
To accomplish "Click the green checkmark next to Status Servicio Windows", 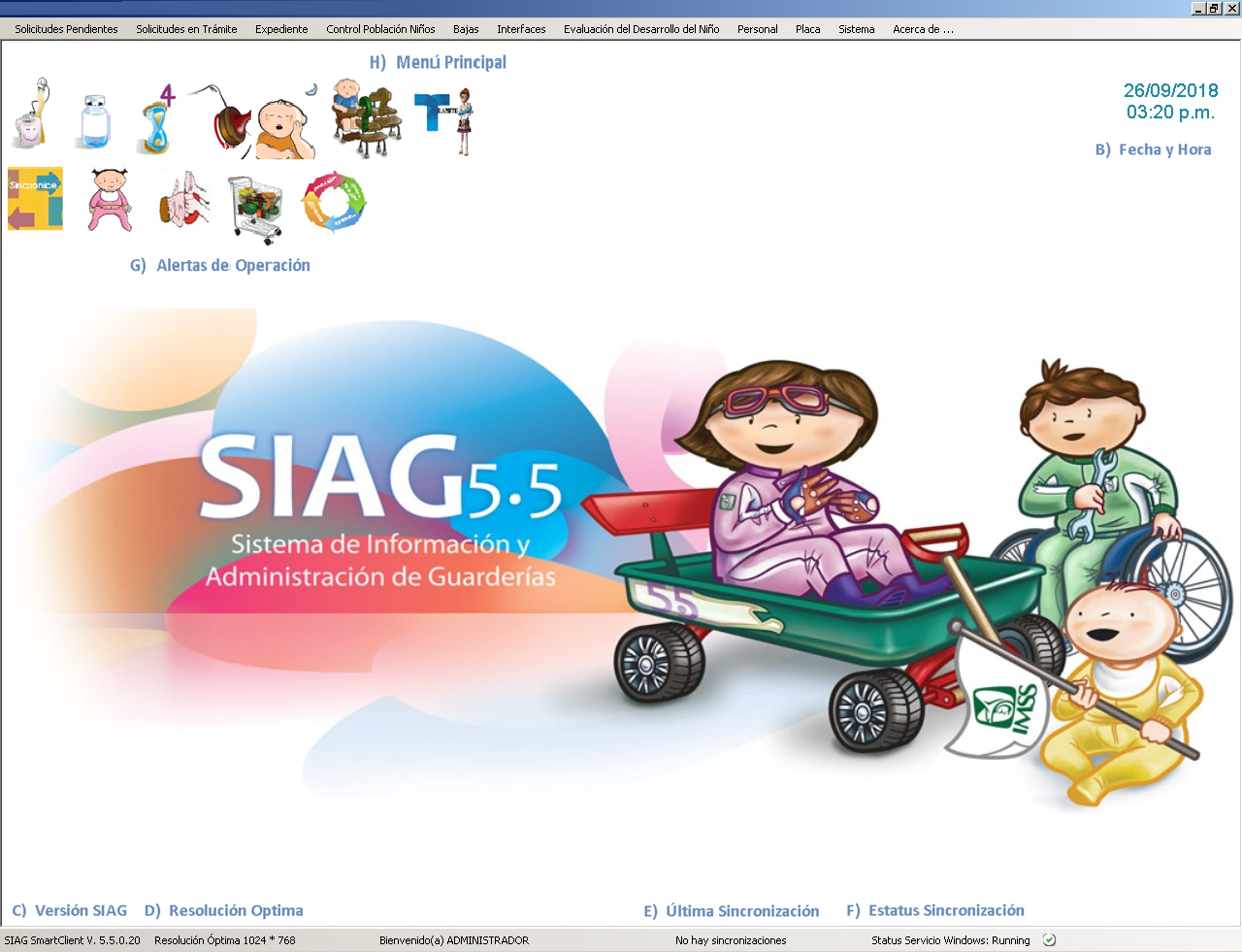I will click(x=1049, y=939).
